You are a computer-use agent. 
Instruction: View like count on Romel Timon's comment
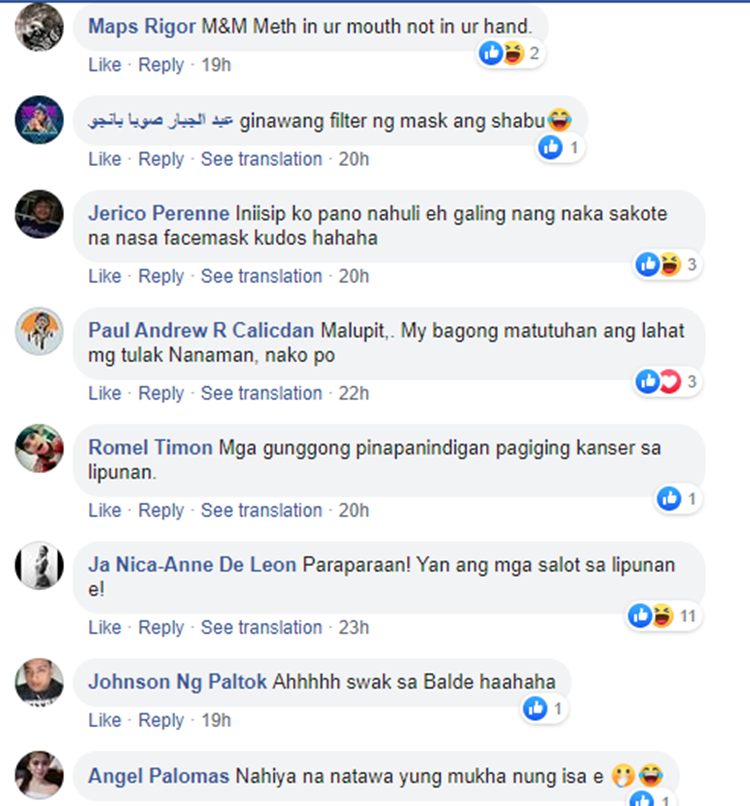(x=679, y=499)
